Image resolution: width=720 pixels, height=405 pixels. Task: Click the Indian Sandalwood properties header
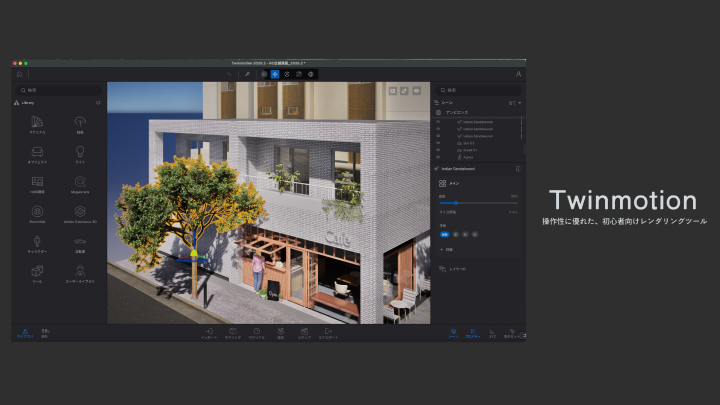pos(458,169)
